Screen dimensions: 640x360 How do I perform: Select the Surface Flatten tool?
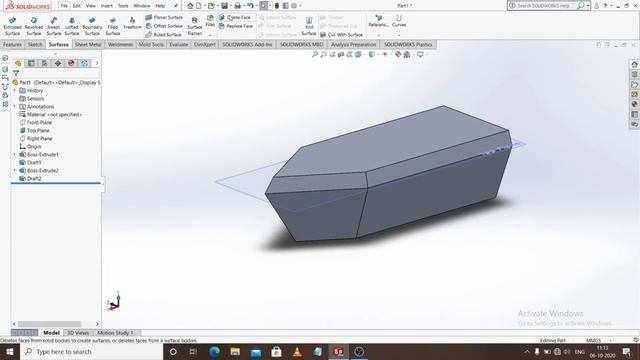coord(195,26)
